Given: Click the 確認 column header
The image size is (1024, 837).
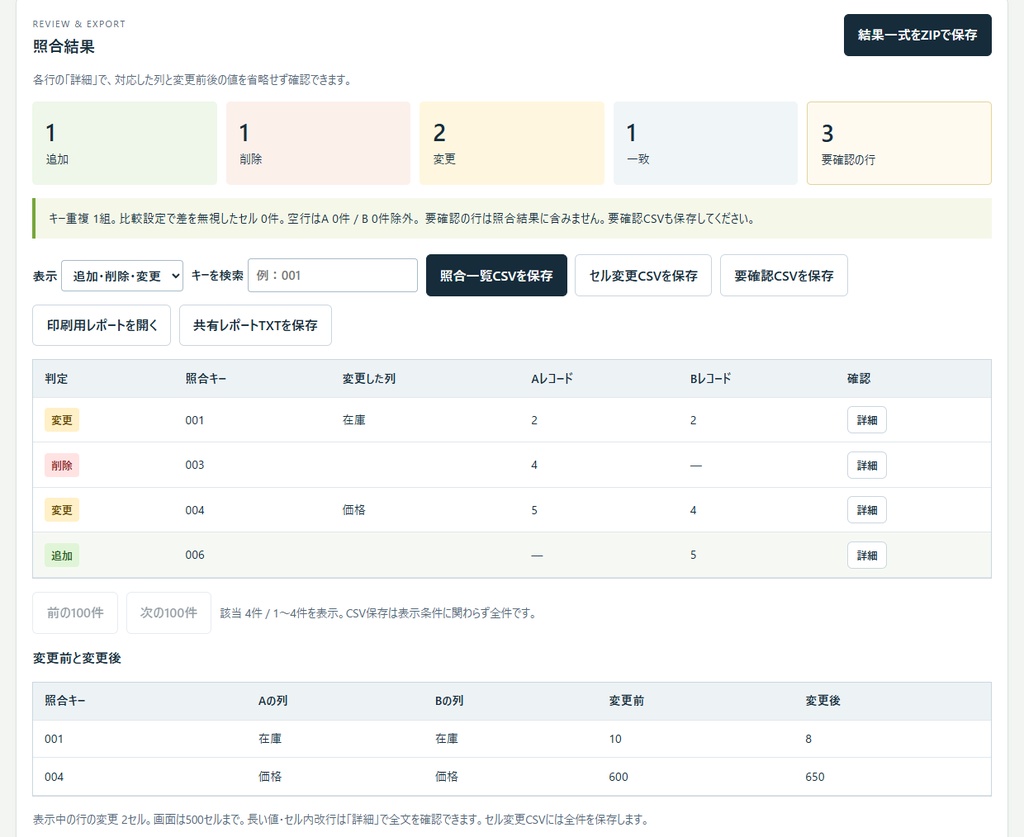Looking at the screenshot, I should tap(859, 379).
